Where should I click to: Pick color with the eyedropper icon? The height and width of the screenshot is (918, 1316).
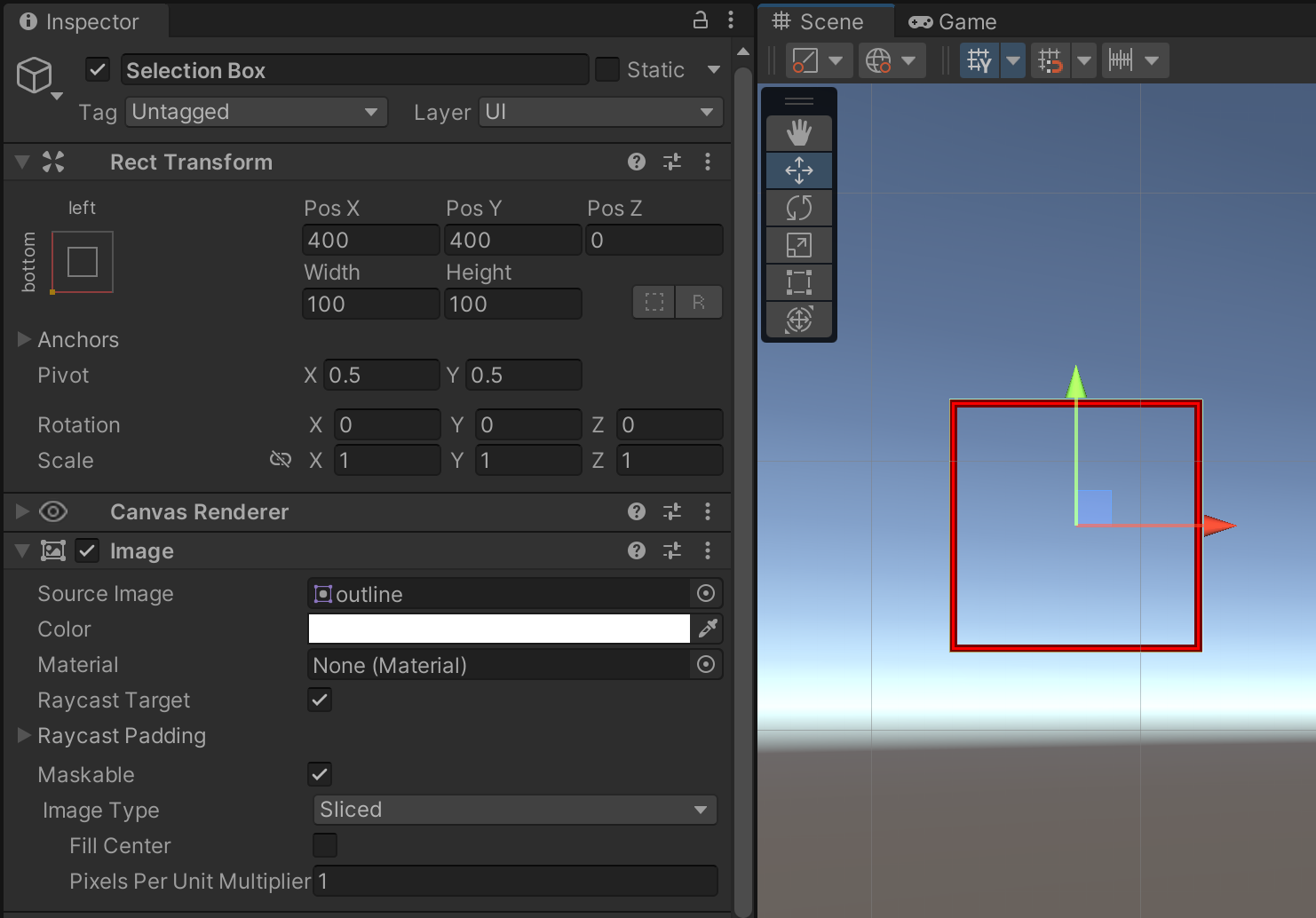[x=707, y=629]
